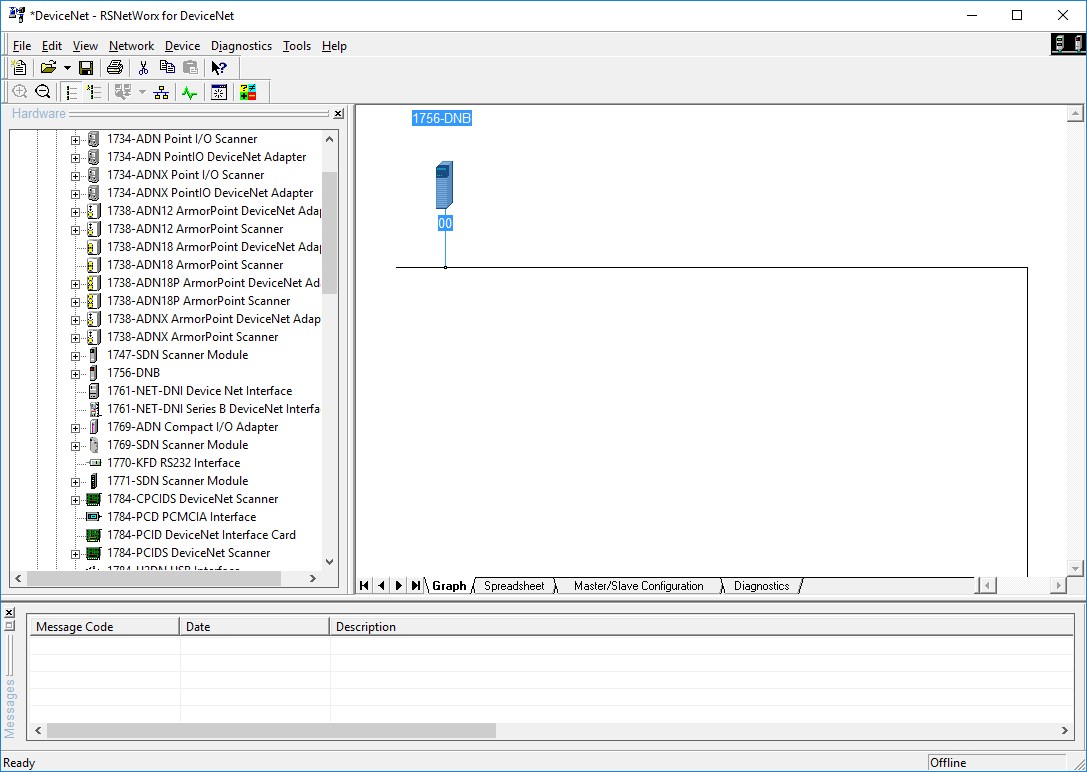Open the dropdown arrow beside Open

[x=67, y=68]
